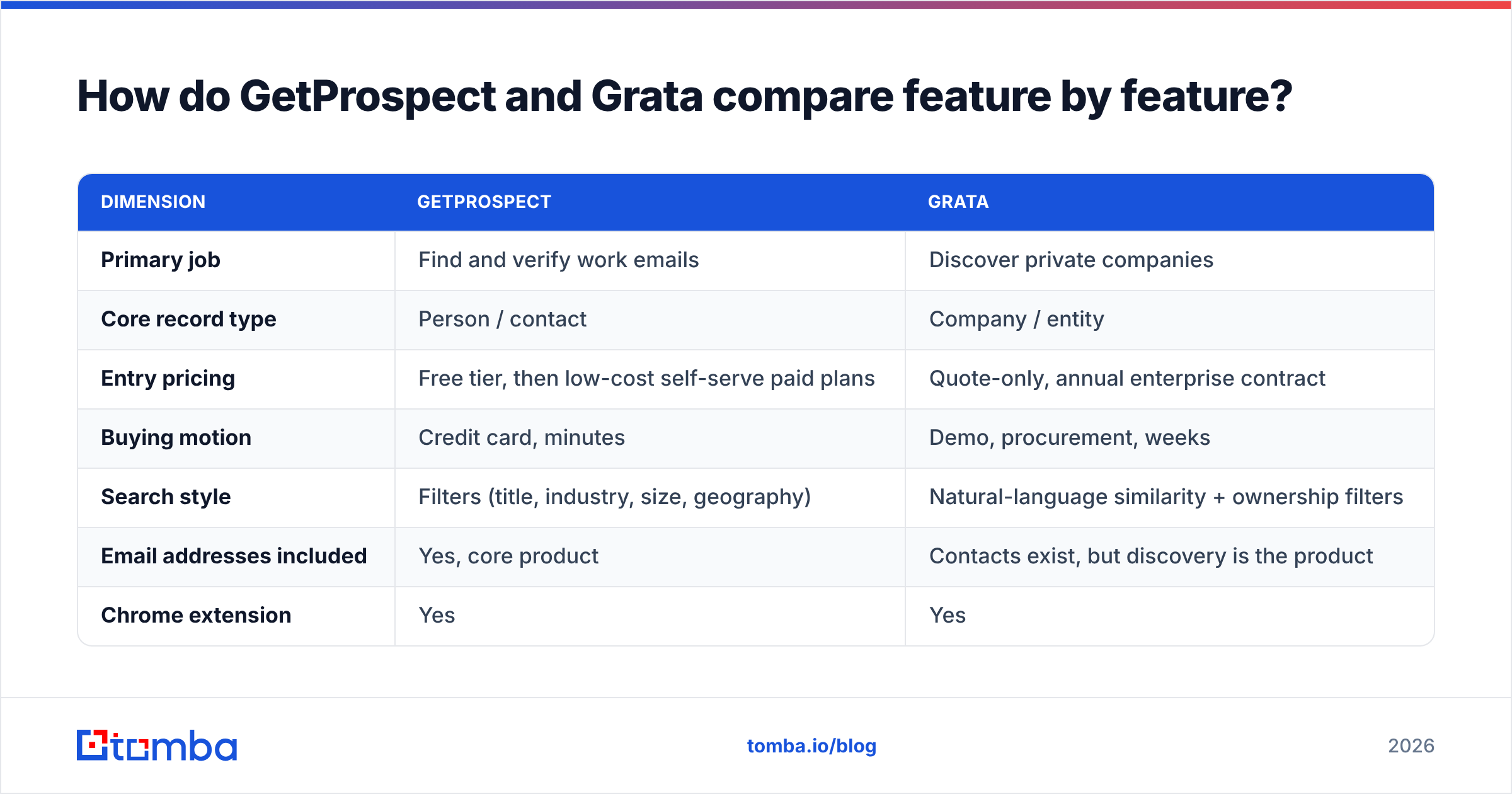Click the 'Search style' row label
1512x794 pixels.
[166, 497]
